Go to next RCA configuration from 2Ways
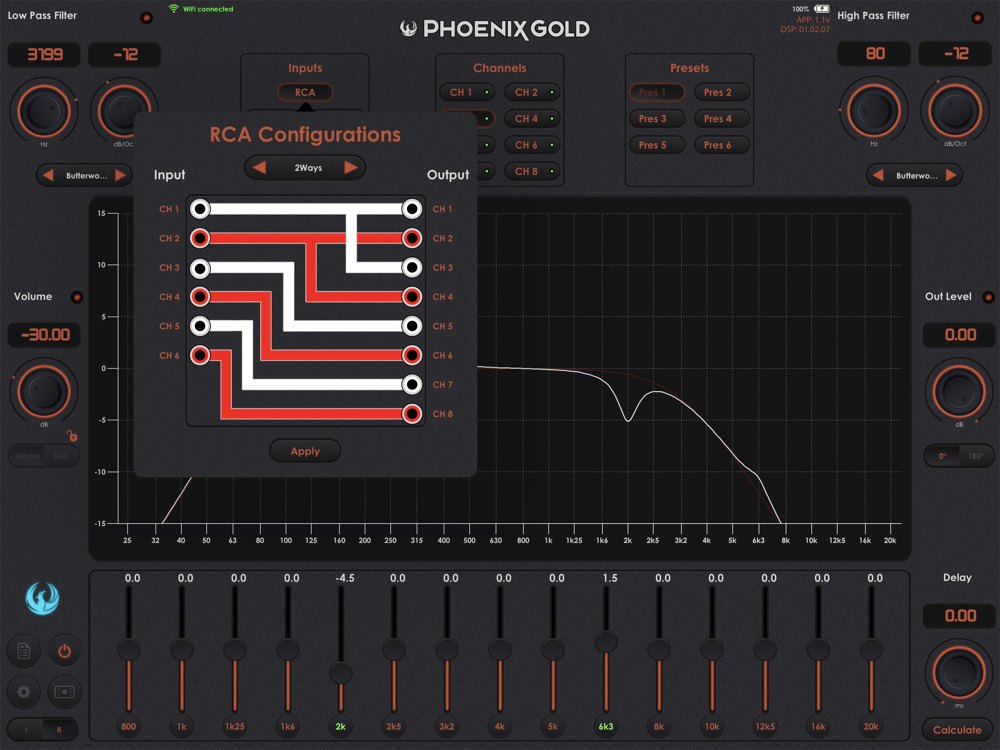The height and width of the screenshot is (750, 1000). point(351,168)
